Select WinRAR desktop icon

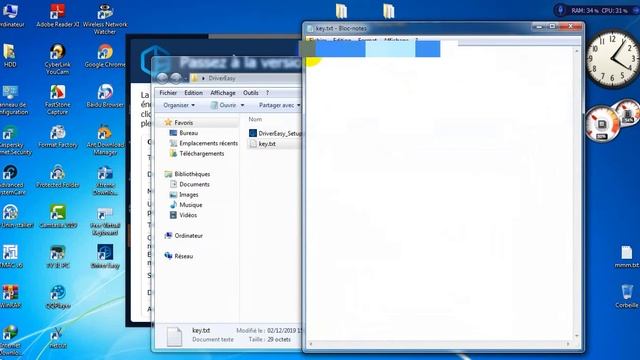10,297
